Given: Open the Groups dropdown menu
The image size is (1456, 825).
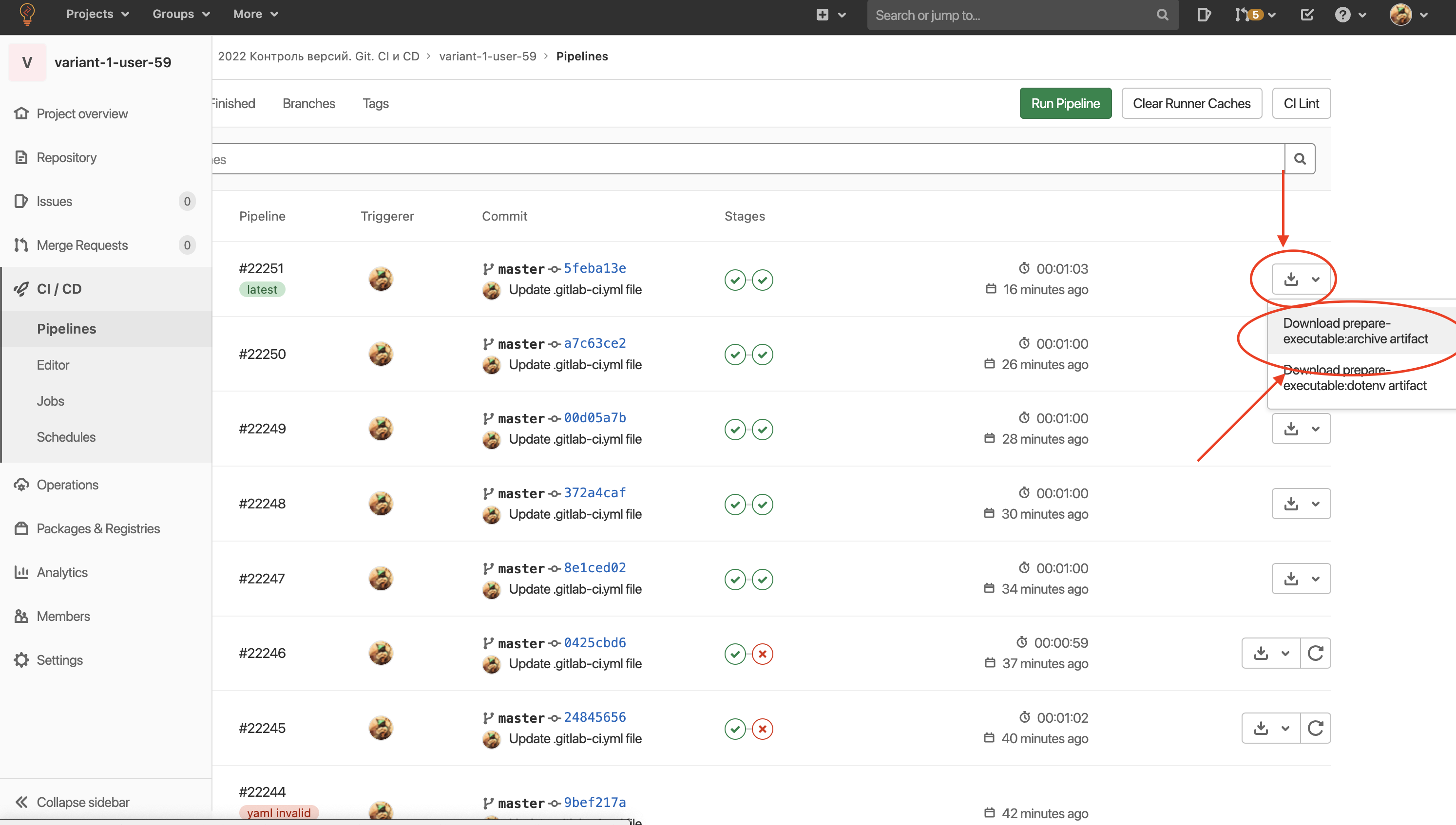Looking at the screenshot, I should point(181,14).
